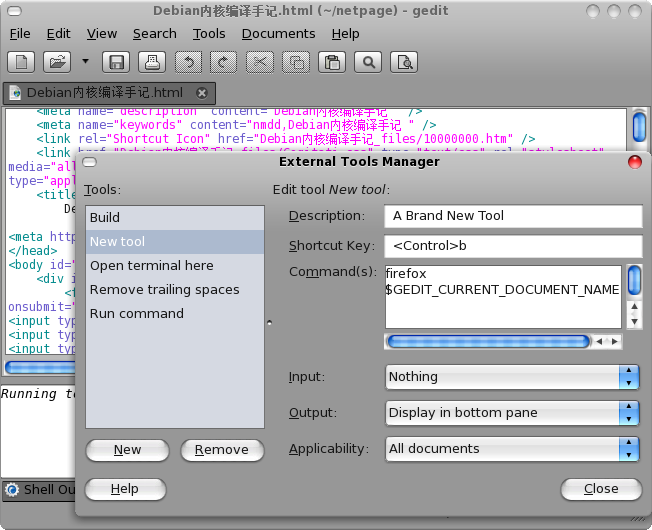
Task: Click the gedit window menu button in titlebar
Action: coord(15,11)
